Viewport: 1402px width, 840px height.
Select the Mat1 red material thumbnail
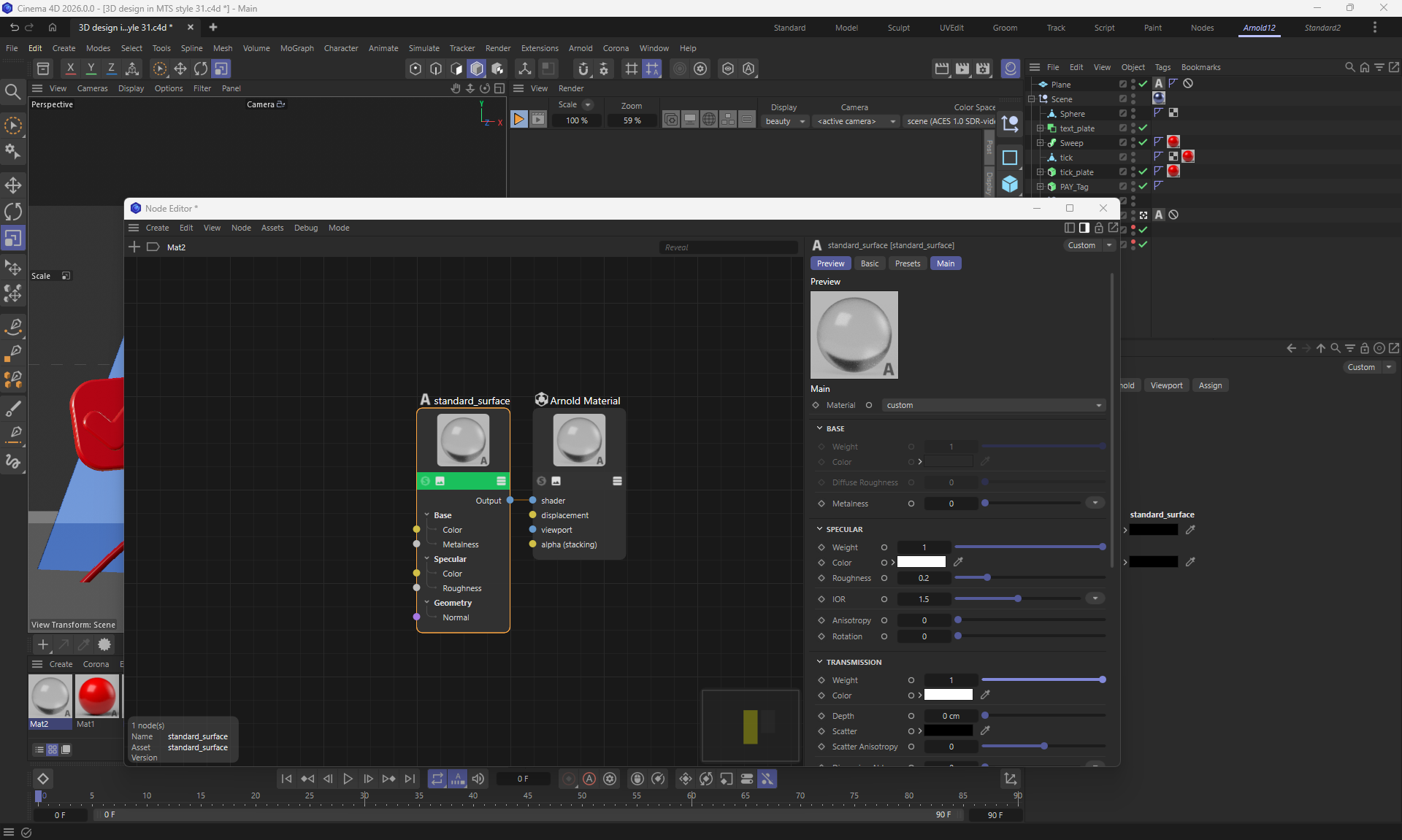point(96,695)
